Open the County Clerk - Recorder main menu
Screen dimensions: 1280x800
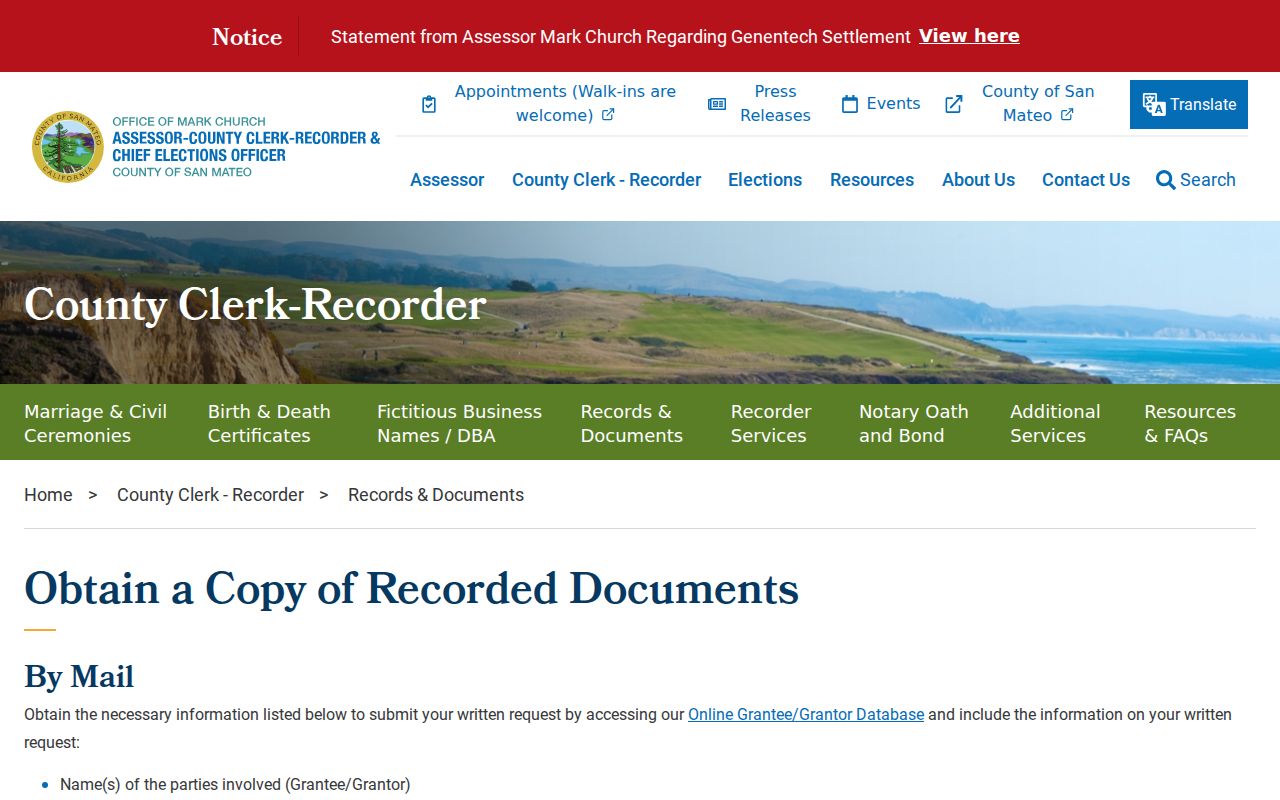click(606, 180)
